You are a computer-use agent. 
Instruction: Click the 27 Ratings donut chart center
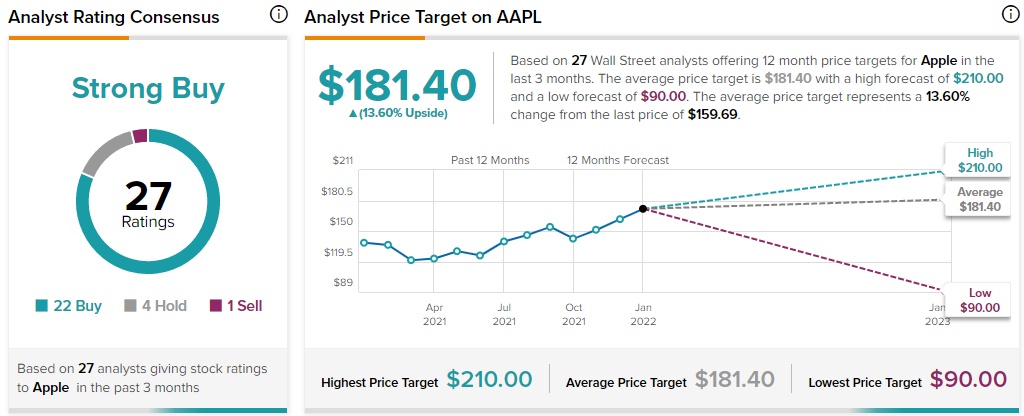point(148,203)
